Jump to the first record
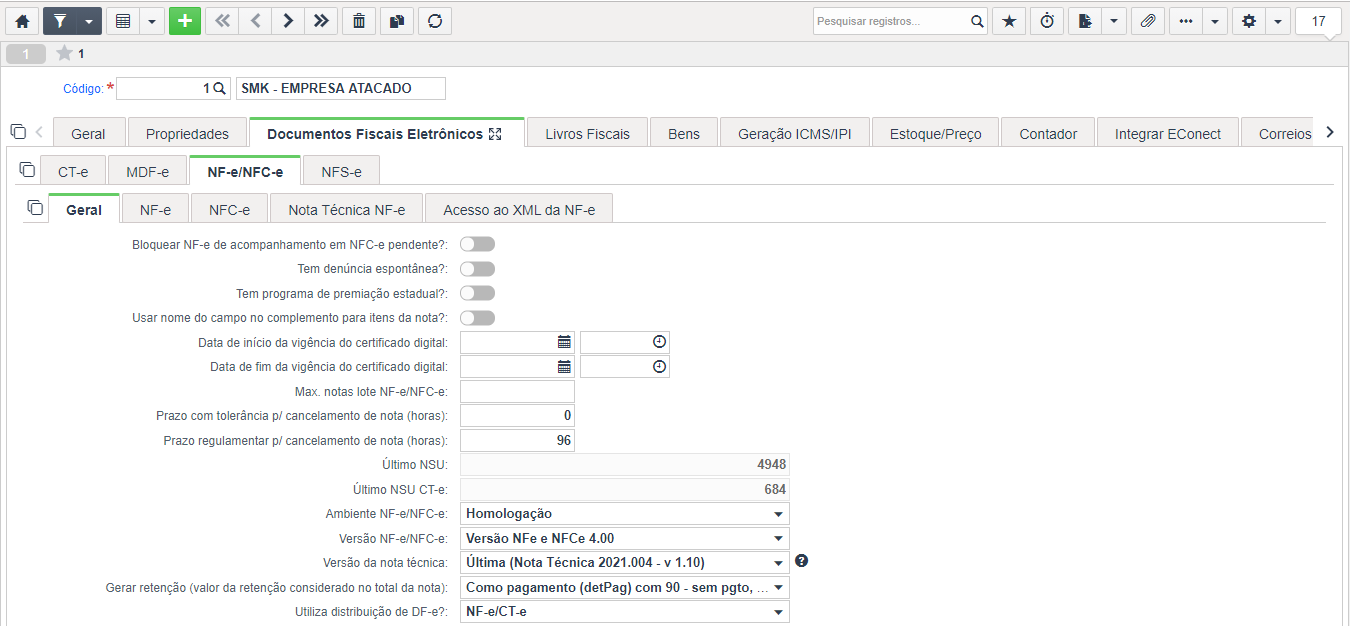Image resolution: width=1350 pixels, height=626 pixels. (222, 21)
